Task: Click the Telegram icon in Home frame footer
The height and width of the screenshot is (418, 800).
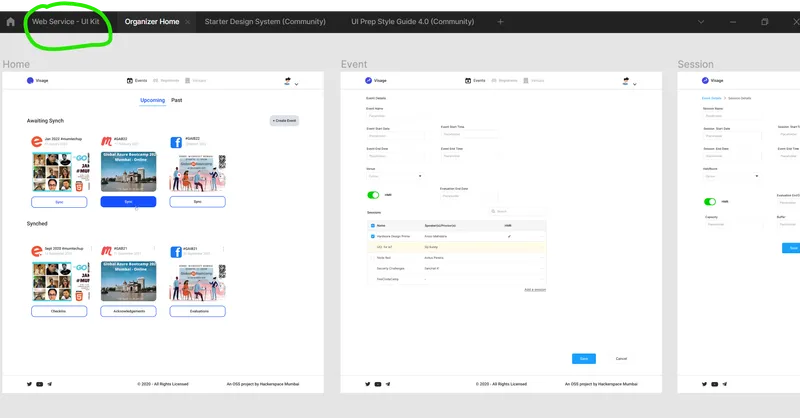Action: tap(50, 384)
